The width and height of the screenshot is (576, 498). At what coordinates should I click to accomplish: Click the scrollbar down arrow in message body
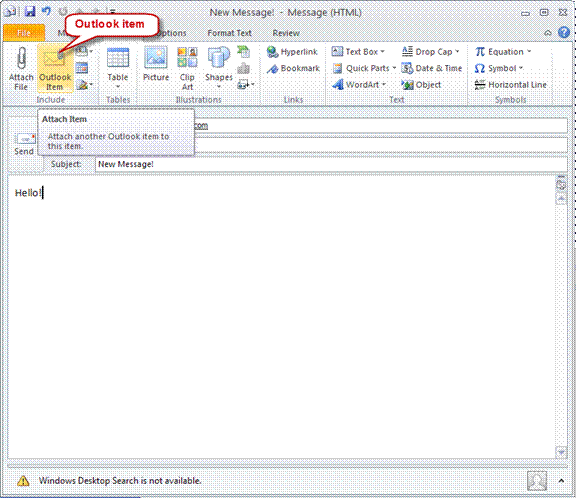point(561,452)
